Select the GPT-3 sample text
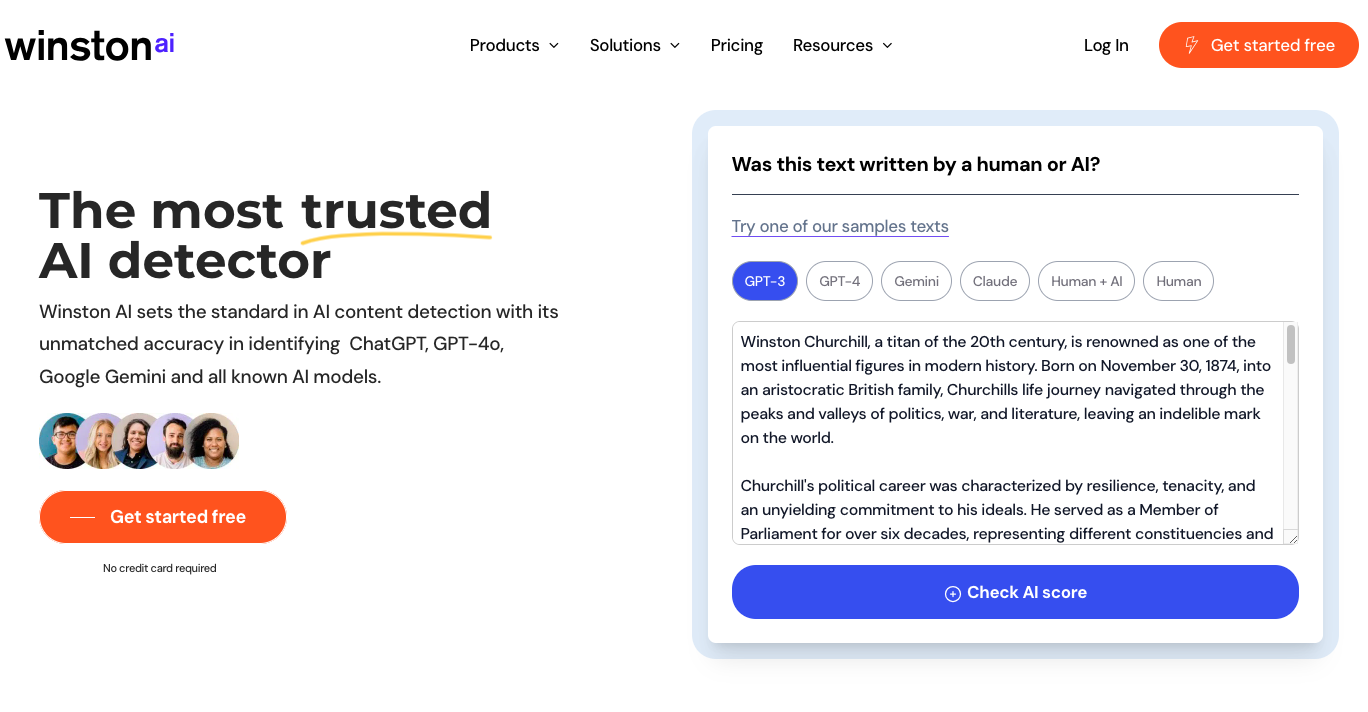The height and width of the screenshot is (712, 1368). [765, 281]
